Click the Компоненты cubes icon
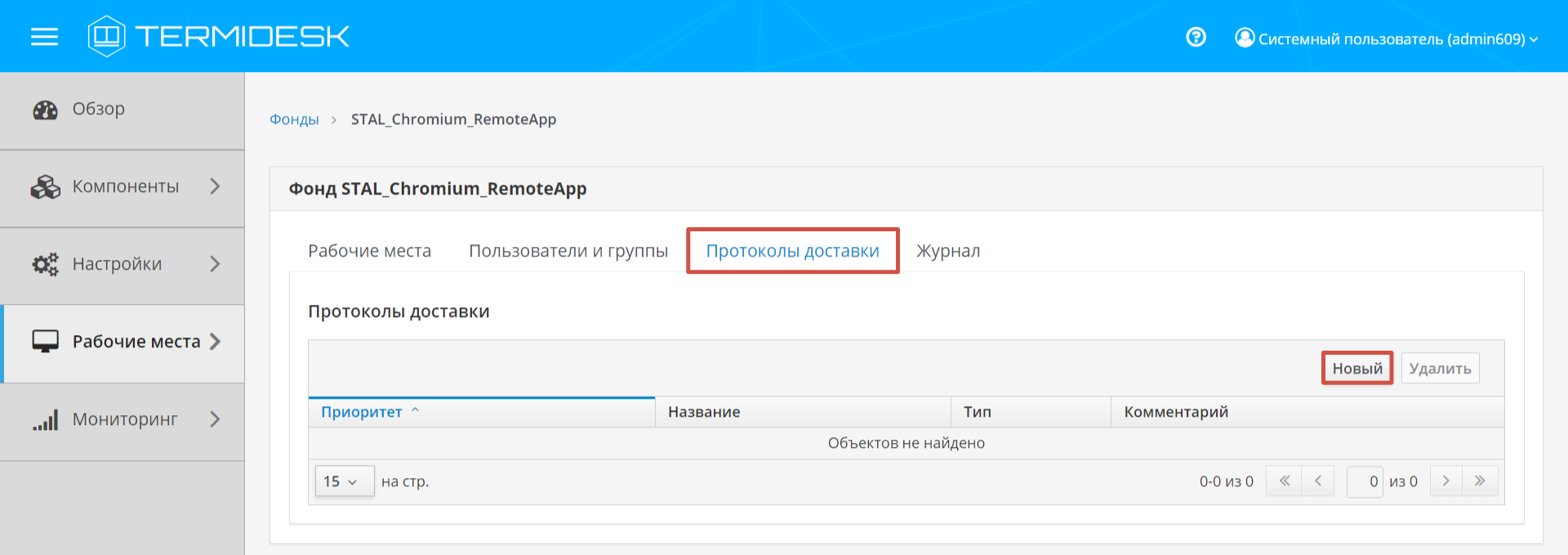1568x555 pixels. pos(45,187)
